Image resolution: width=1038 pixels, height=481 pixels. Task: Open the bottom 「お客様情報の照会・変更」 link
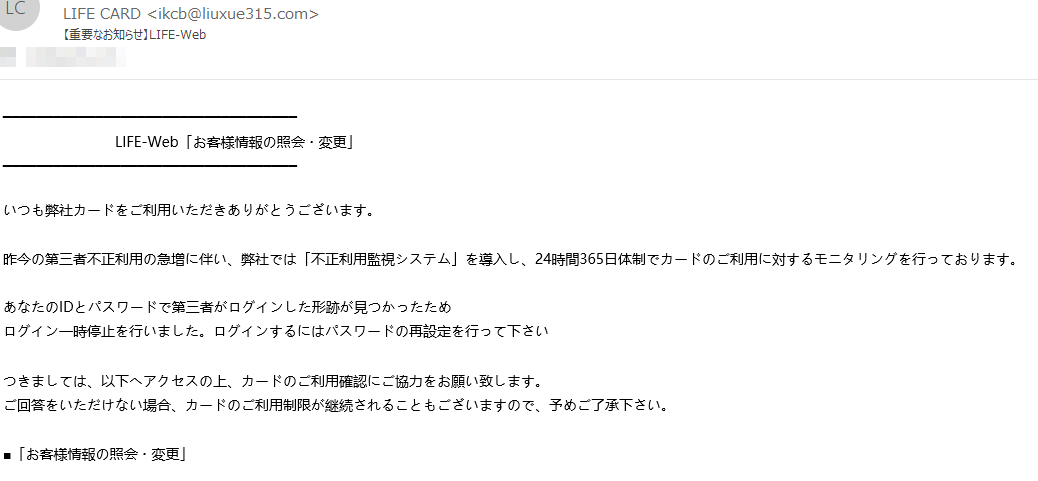[x=101, y=455]
